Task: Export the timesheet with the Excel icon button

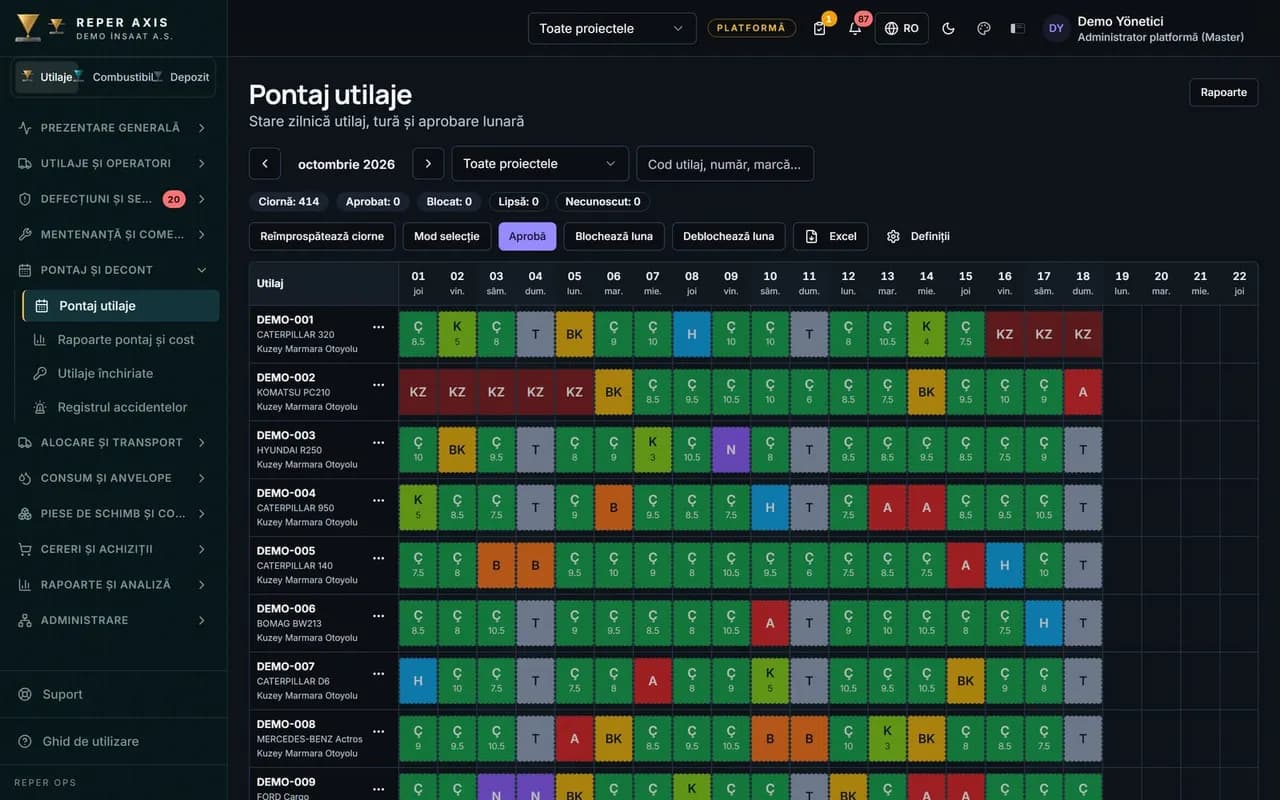Action: click(831, 236)
